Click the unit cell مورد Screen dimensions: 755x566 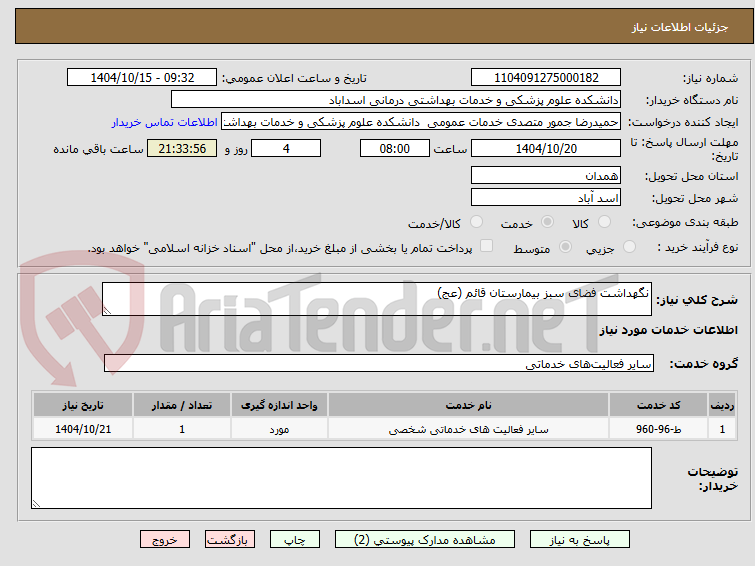pyautogui.click(x=279, y=429)
